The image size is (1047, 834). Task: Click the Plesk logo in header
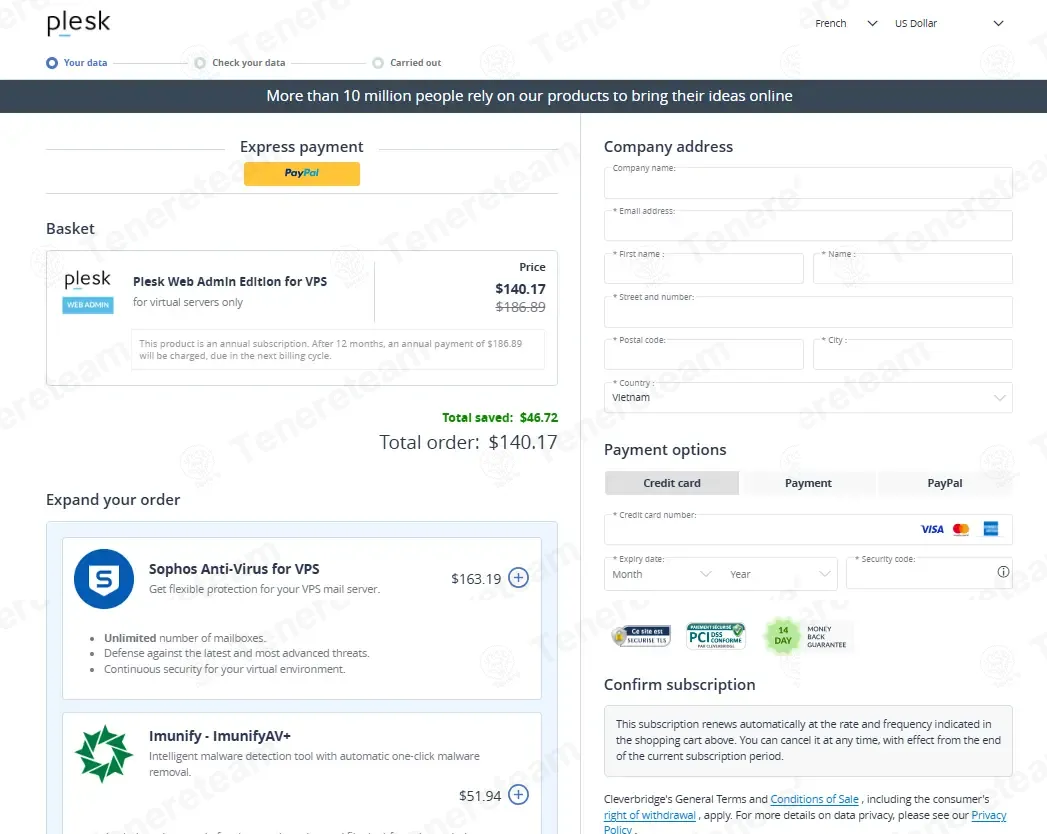78,23
